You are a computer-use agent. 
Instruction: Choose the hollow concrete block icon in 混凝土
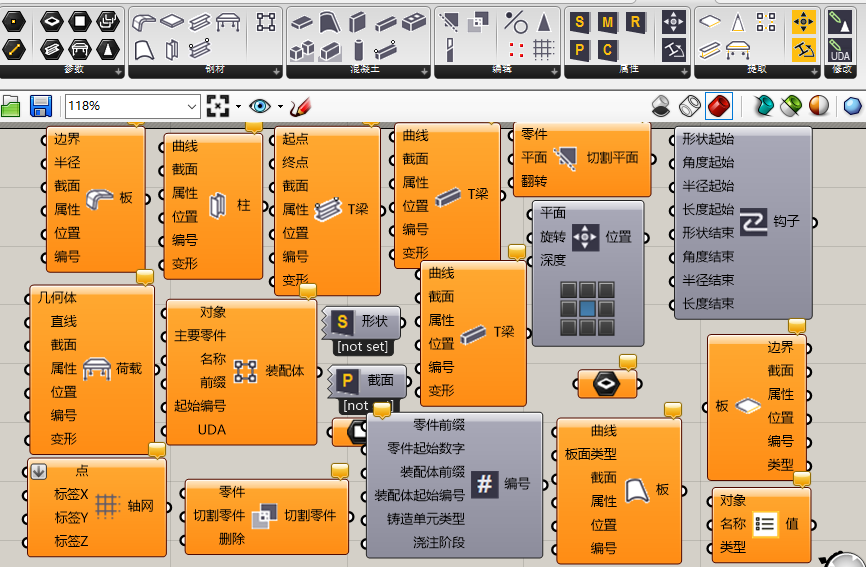point(414,22)
